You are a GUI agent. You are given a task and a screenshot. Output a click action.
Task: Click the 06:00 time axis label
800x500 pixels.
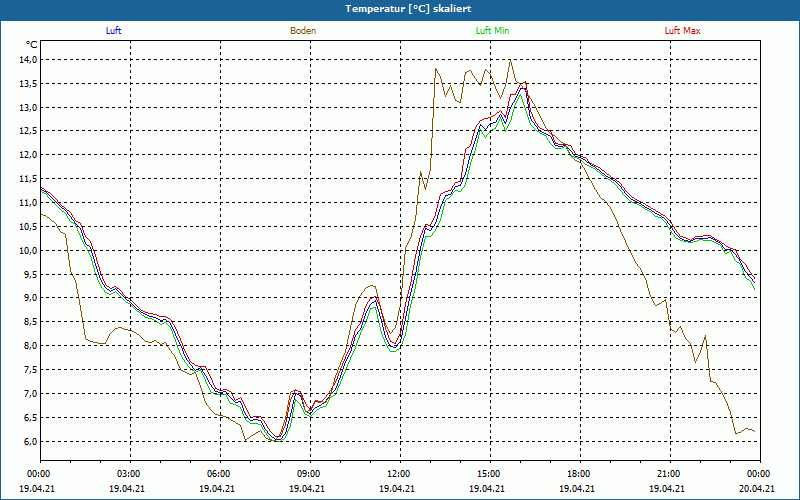(x=220, y=474)
